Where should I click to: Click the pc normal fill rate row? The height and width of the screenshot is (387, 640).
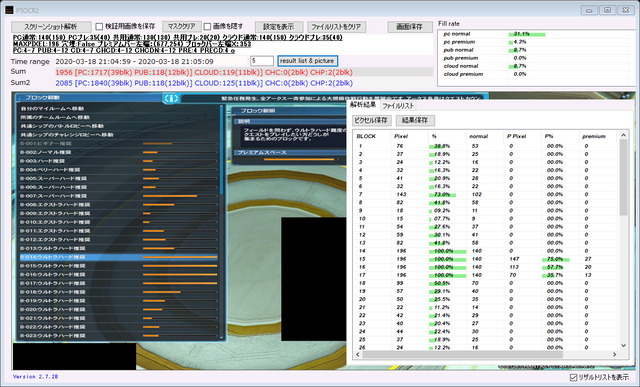tap(535, 34)
